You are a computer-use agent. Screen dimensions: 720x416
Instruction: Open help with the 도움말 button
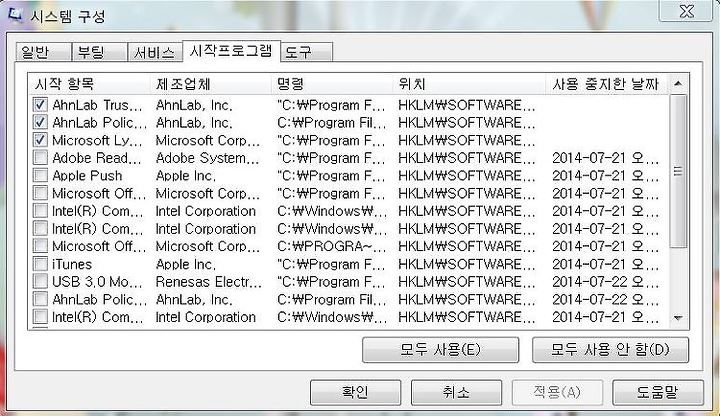pyautogui.click(x=658, y=393)
